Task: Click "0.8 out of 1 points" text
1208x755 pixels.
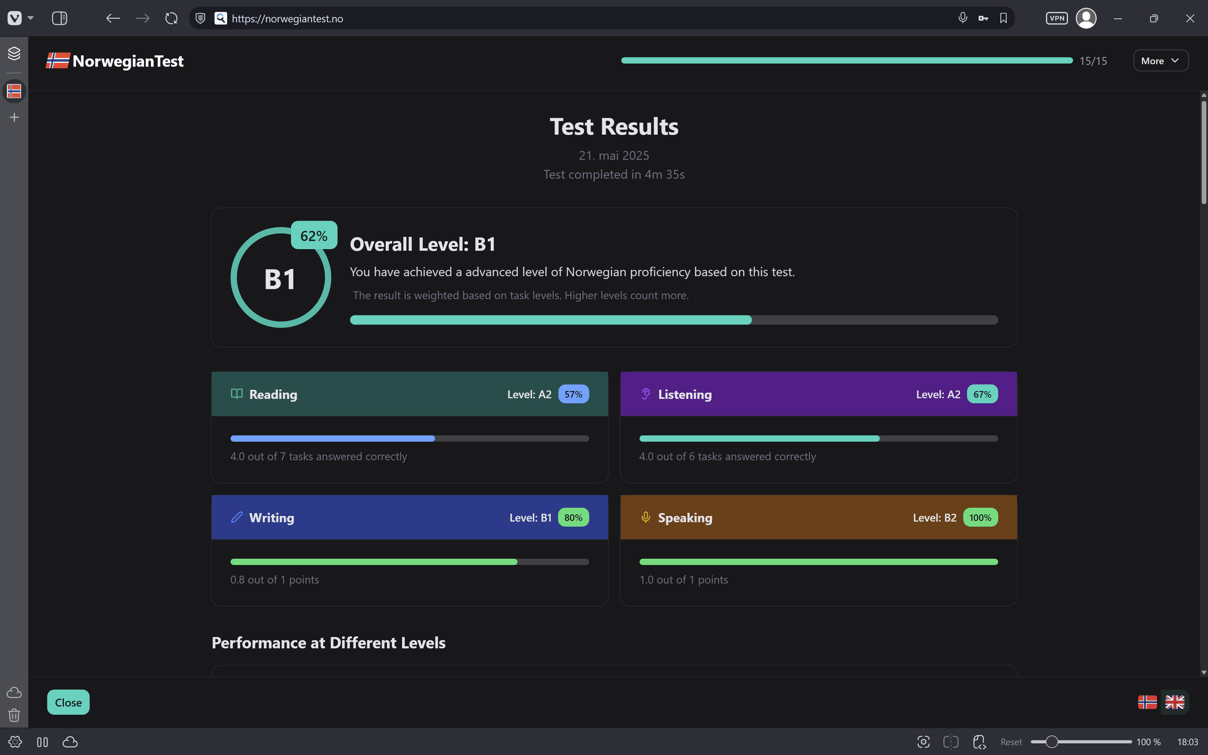Action: point(275,580)
